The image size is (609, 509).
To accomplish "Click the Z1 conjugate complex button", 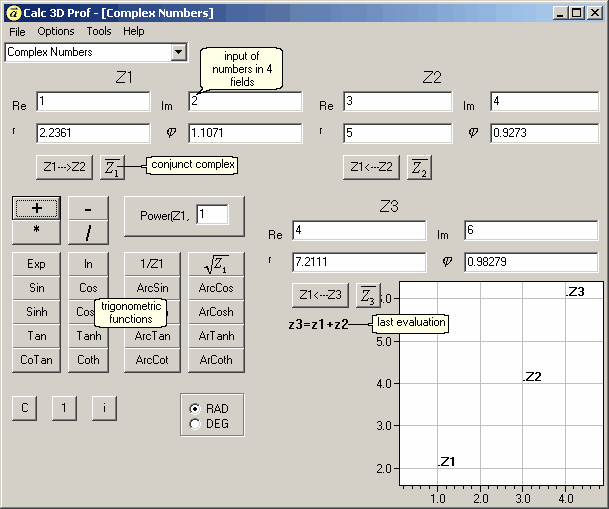I will click(112, 167).
